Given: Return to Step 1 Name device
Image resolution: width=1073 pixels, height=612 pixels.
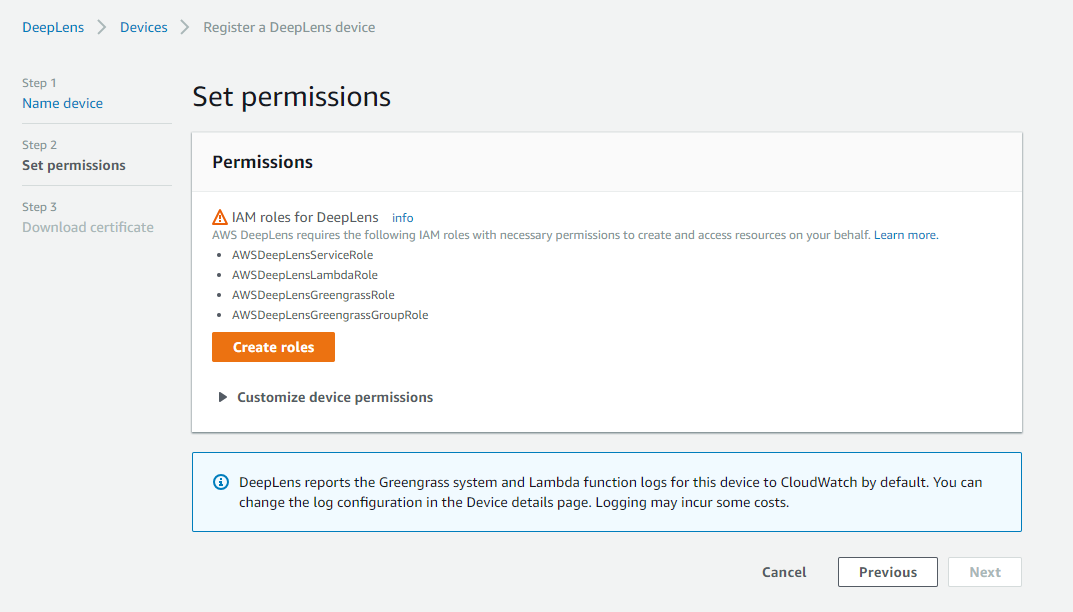Looking at the screenshot, I should (62, 103).
